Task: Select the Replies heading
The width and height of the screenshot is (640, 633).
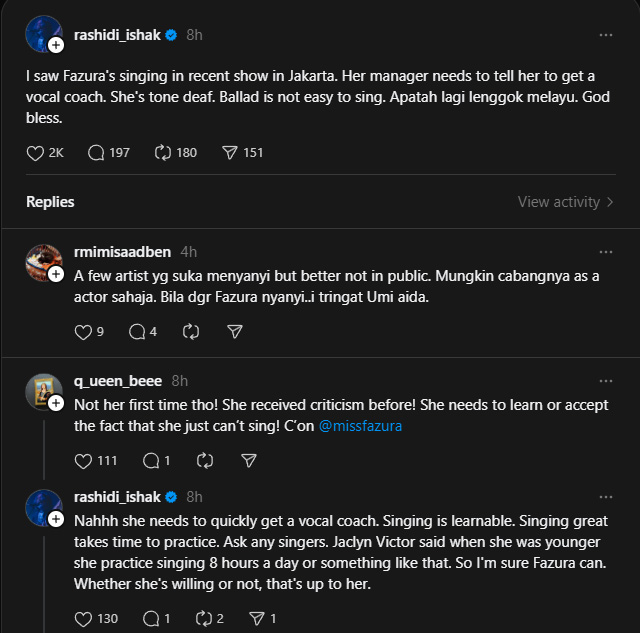Action: (x=50, y=202)
